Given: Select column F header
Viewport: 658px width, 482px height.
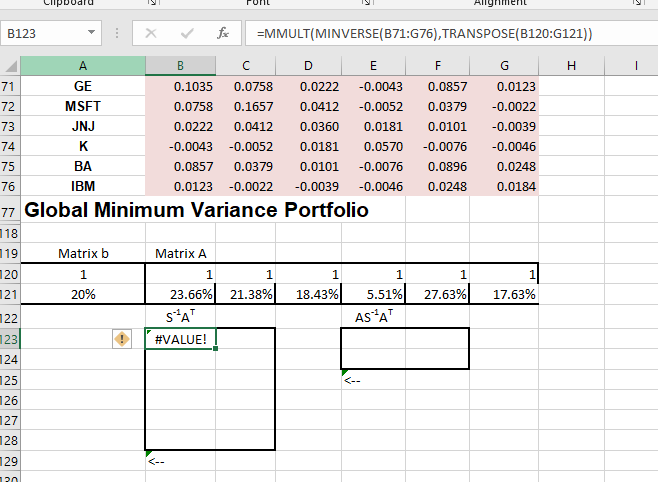Looking at the screenshot, I should pos(438,66).
